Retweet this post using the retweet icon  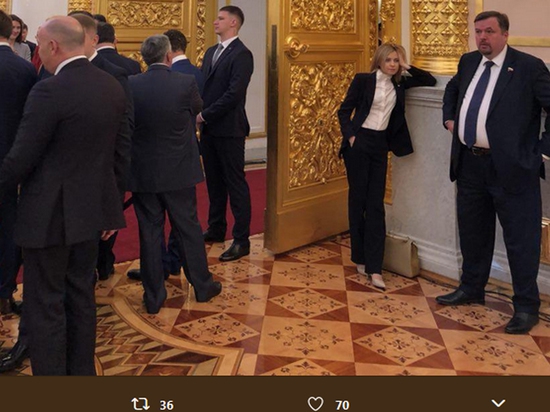(140, 404)
